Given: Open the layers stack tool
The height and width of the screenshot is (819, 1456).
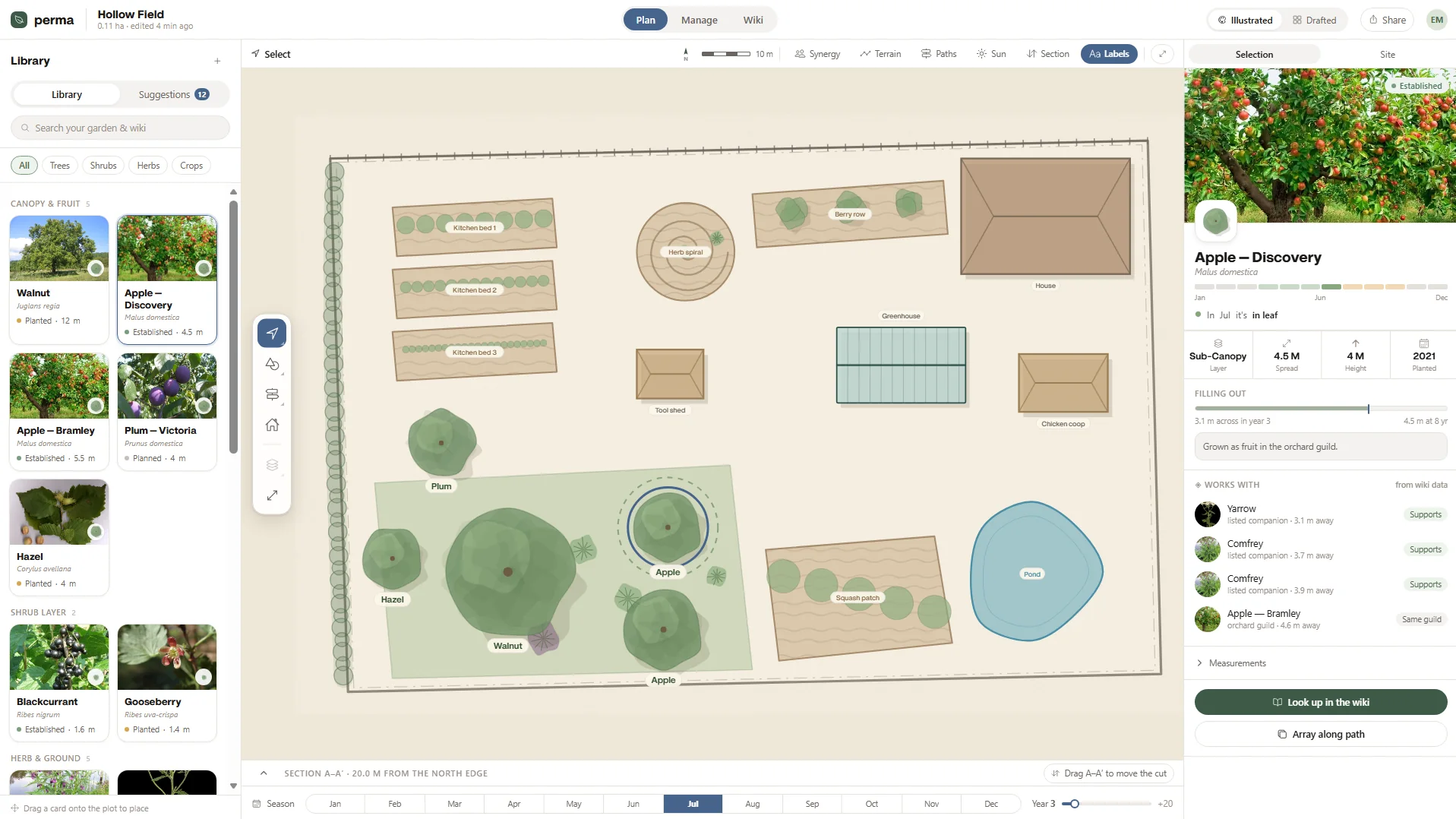Looking at the screenshot, I should (272, 465).
